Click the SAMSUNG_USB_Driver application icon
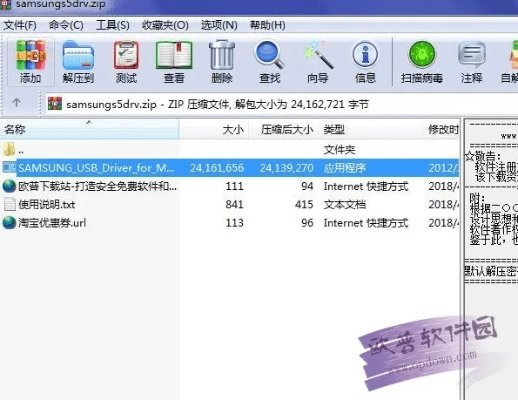The image size is (518, 400). [9, 168]
